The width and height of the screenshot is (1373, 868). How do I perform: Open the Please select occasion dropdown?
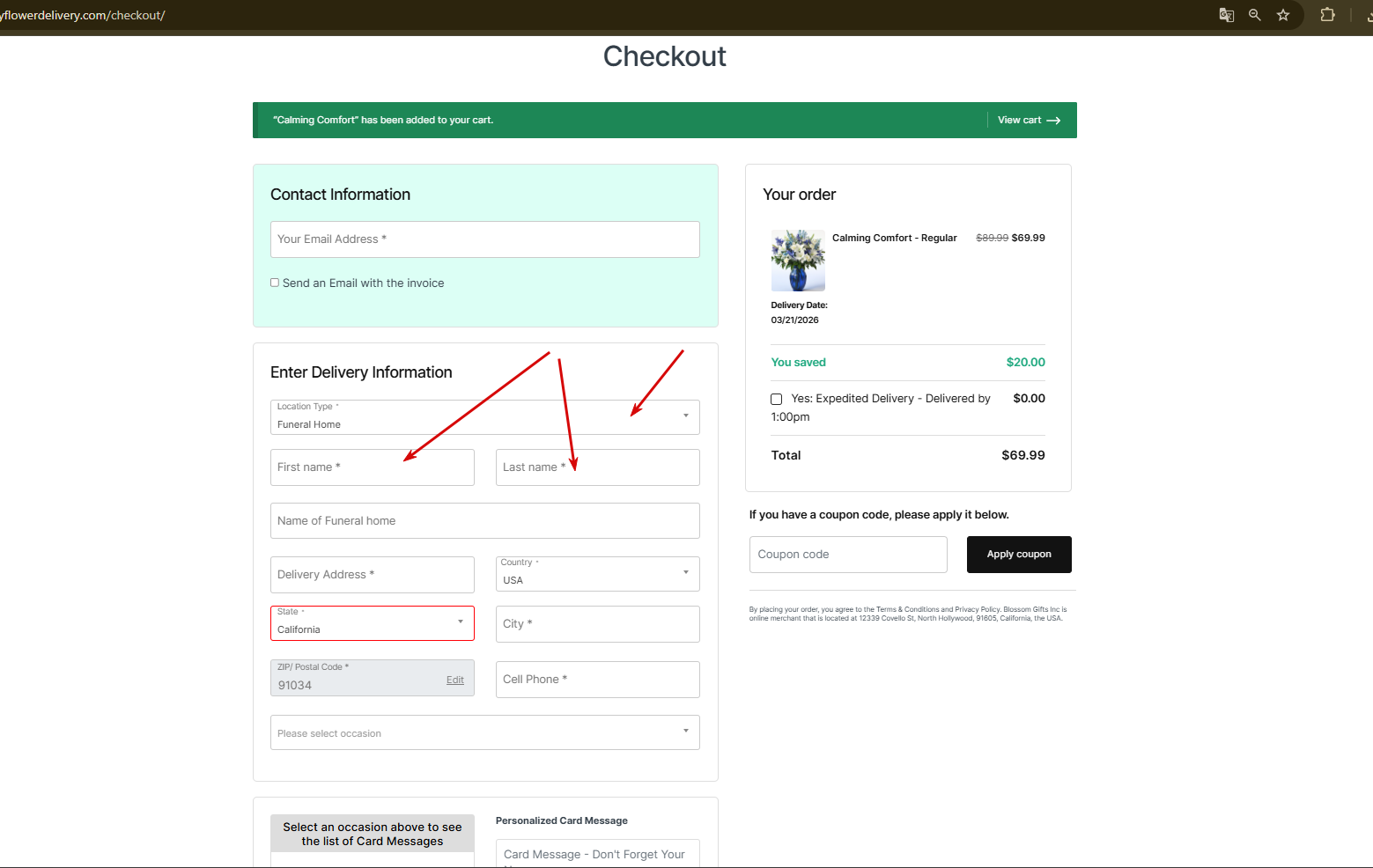(484, 732)
